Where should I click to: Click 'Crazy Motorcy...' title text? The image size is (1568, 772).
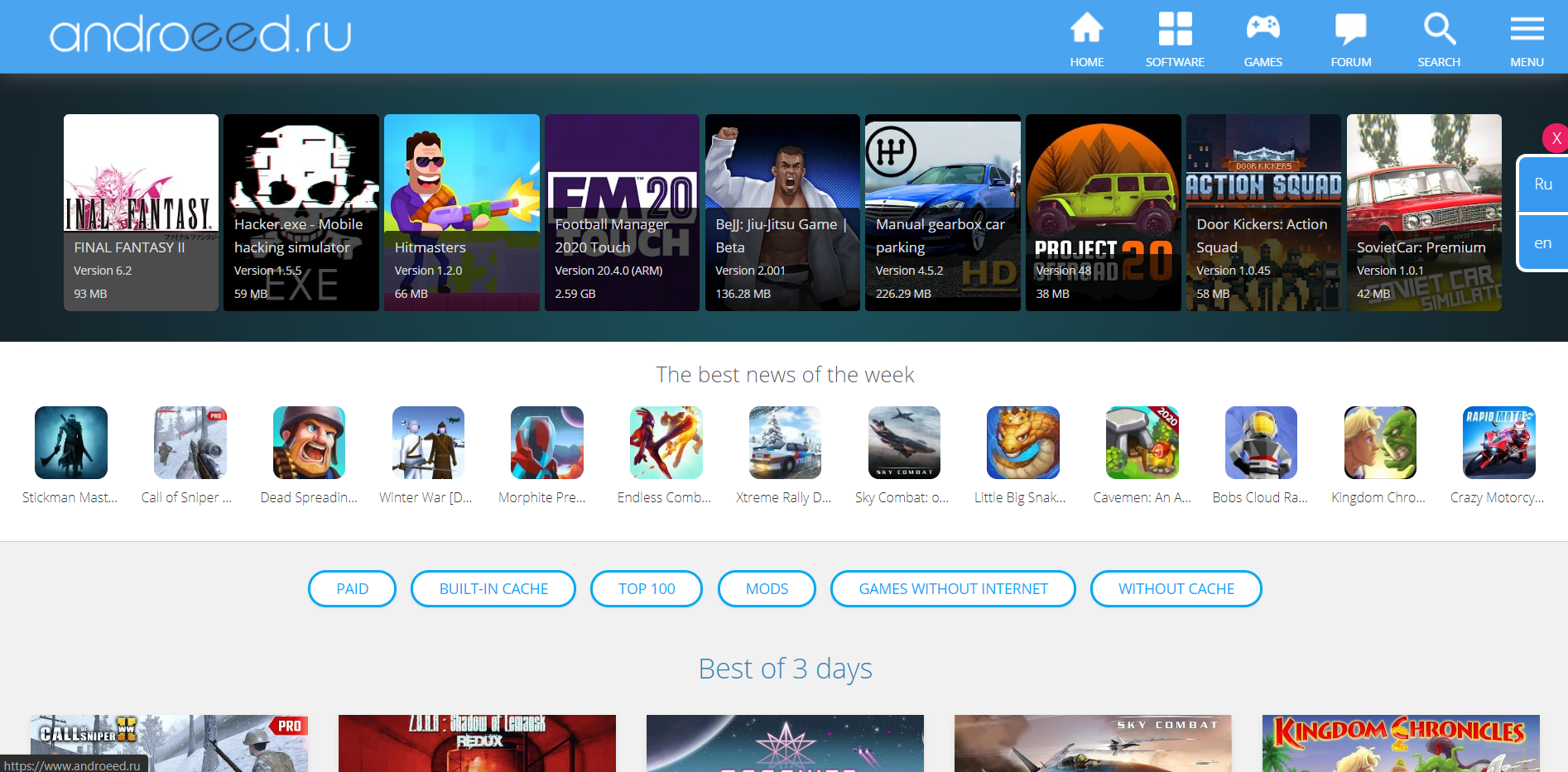coord(1498,497)
